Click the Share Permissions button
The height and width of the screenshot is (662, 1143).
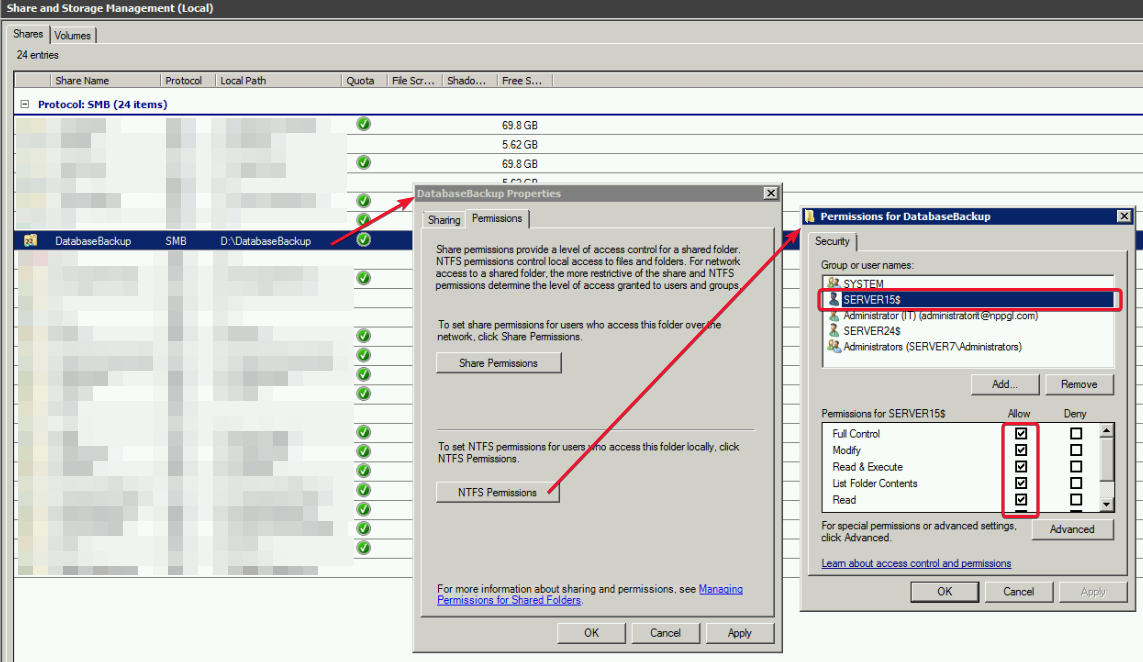click(x=499, y=363)
